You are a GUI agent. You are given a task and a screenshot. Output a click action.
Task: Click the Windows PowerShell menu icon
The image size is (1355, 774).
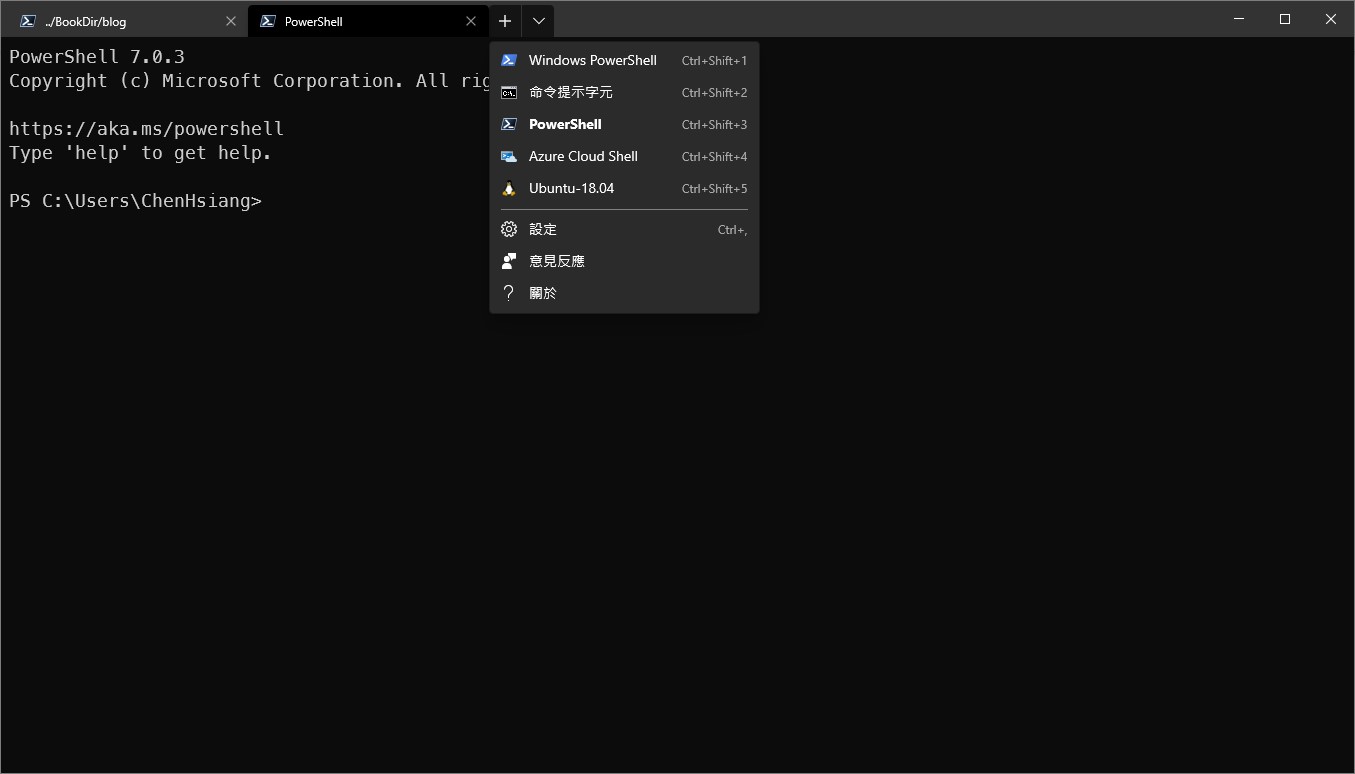click(509, 61)
